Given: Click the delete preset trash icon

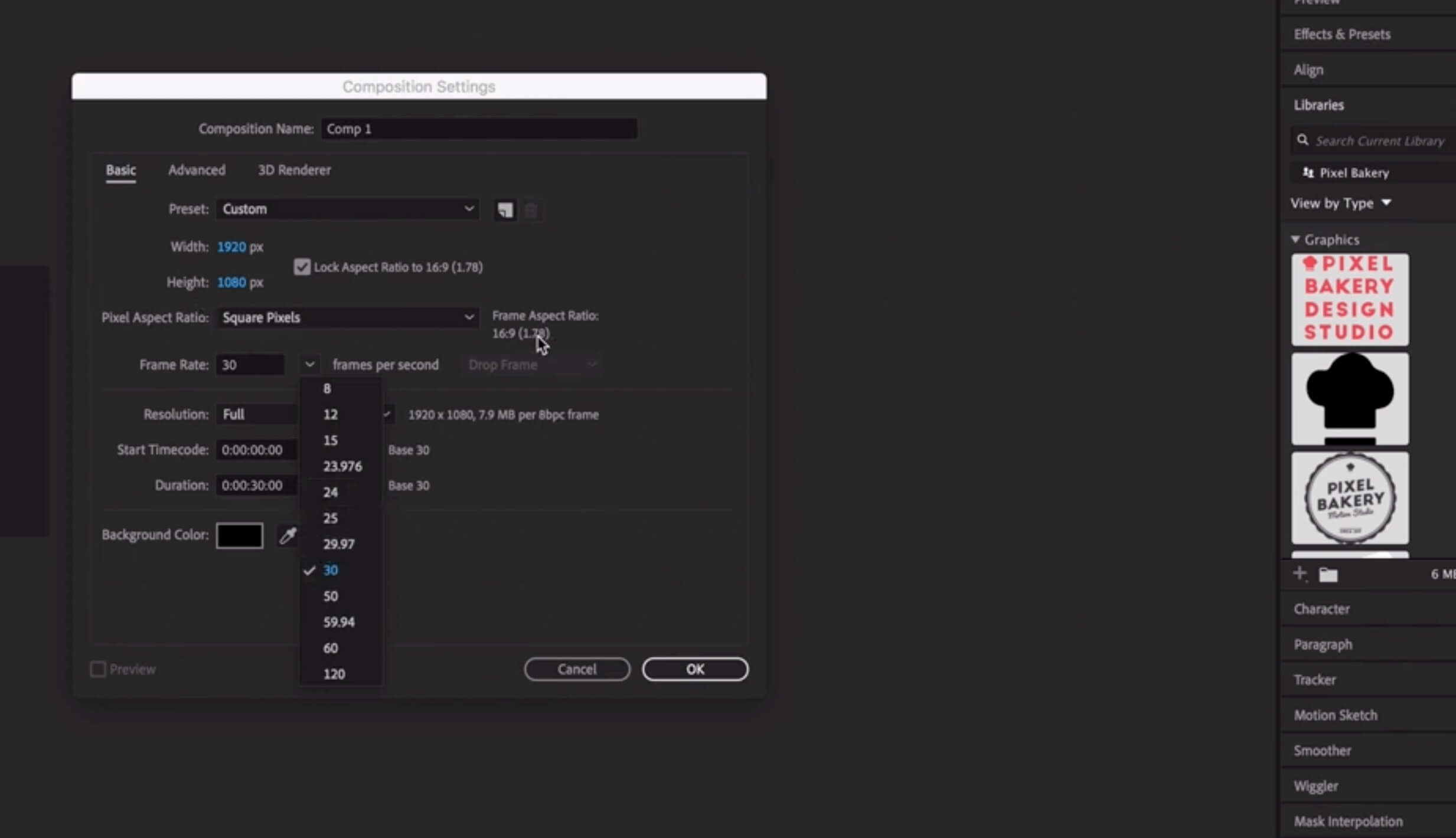Looking at the screenshot, I should tap(531, 210).
